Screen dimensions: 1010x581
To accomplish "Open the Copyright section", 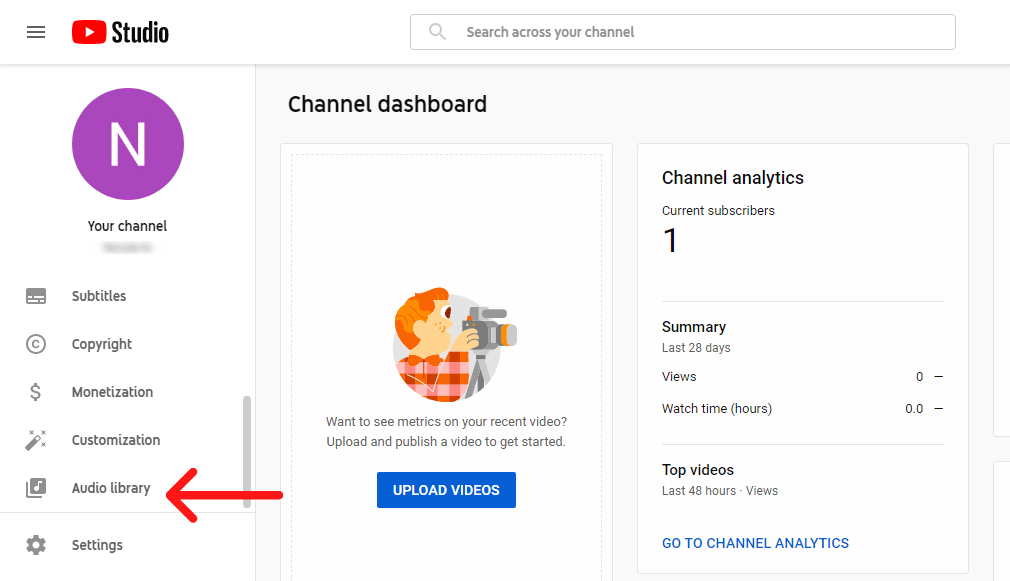I will tap(102, 344).
